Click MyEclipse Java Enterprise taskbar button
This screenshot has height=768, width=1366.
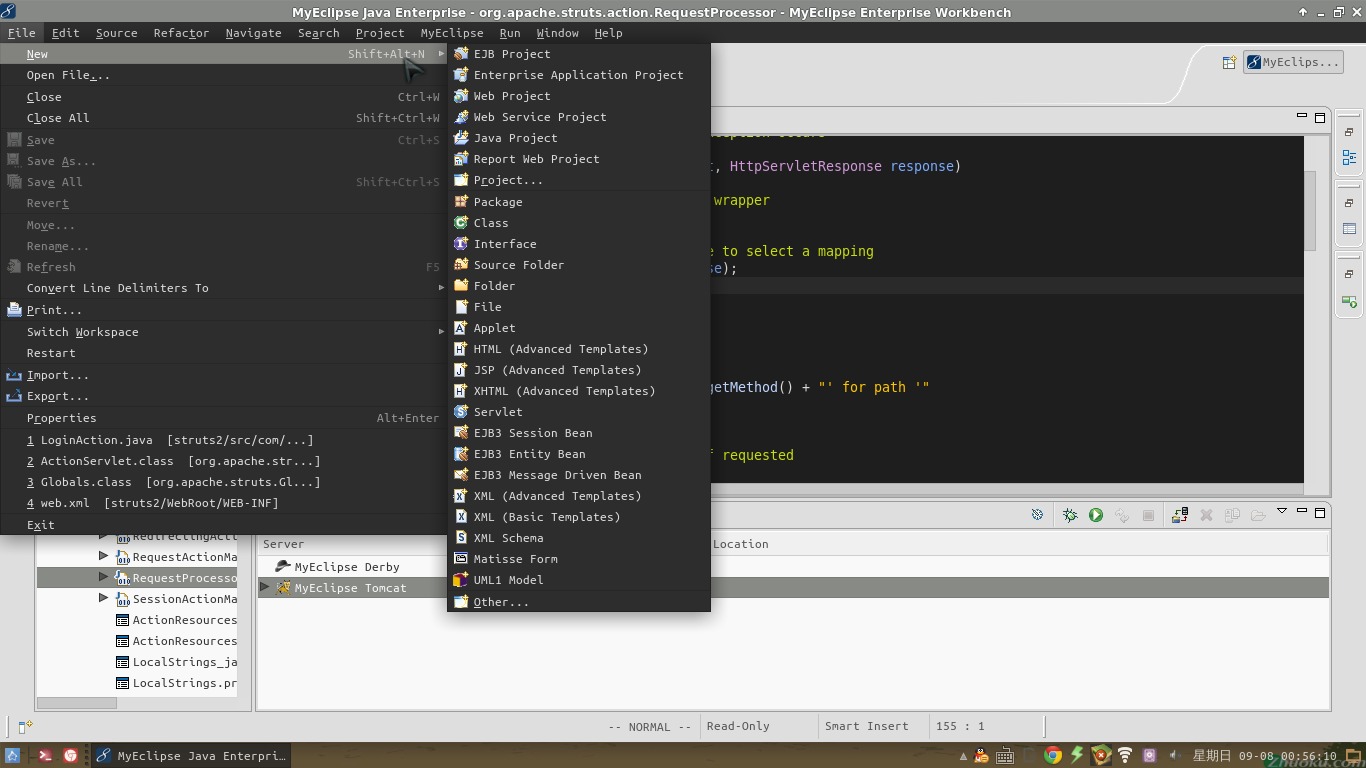(x=192, y=756)
